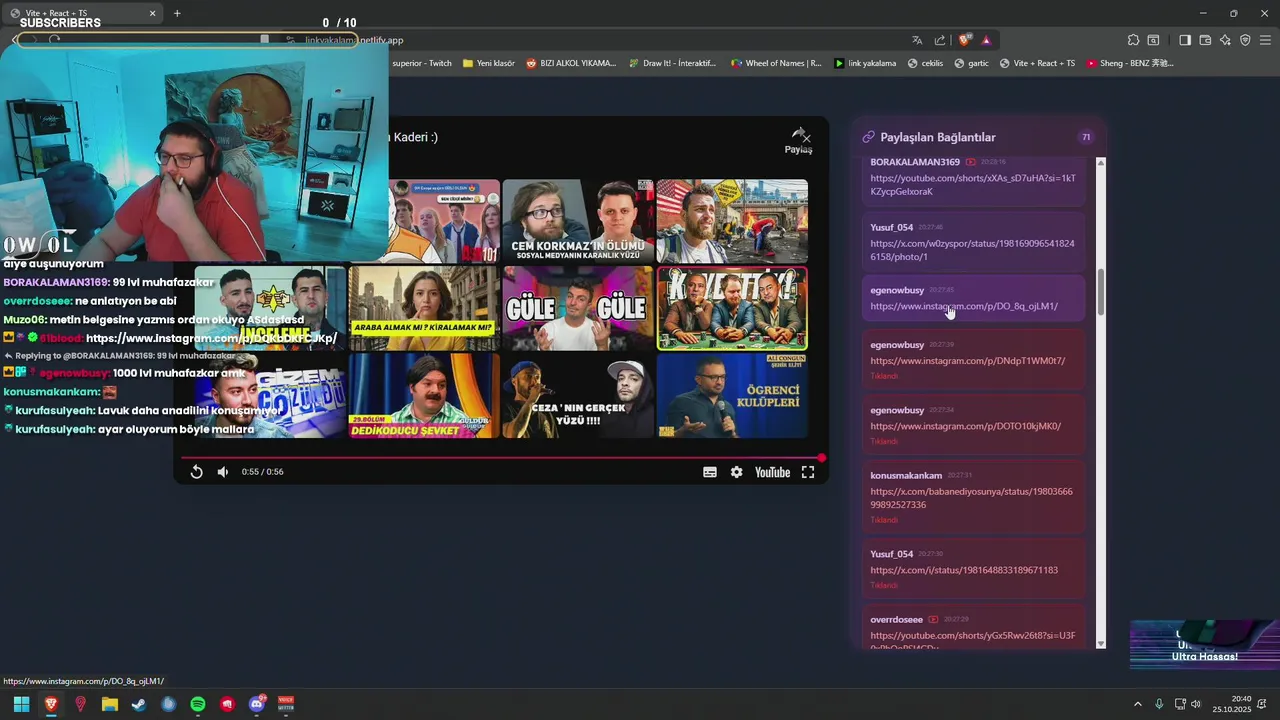
Task: Click the shared links scrollbar up arrow
Action: click(x=1101, y=162)
